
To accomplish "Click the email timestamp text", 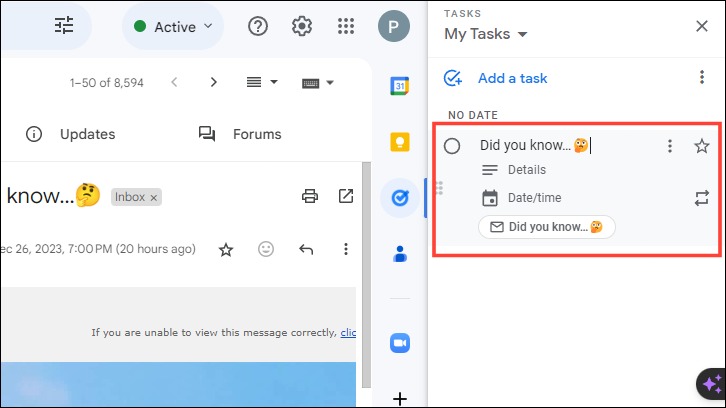I will [x=98, y=249].
